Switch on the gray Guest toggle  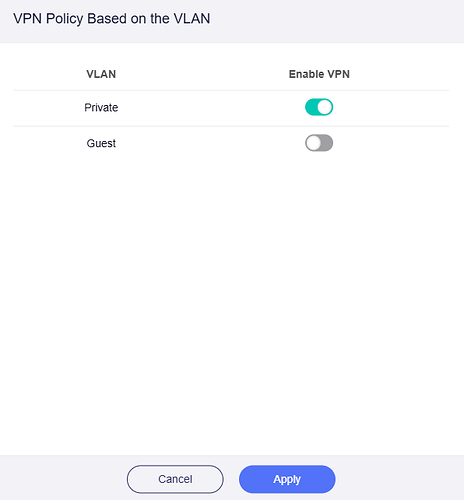tap(319, 143)
